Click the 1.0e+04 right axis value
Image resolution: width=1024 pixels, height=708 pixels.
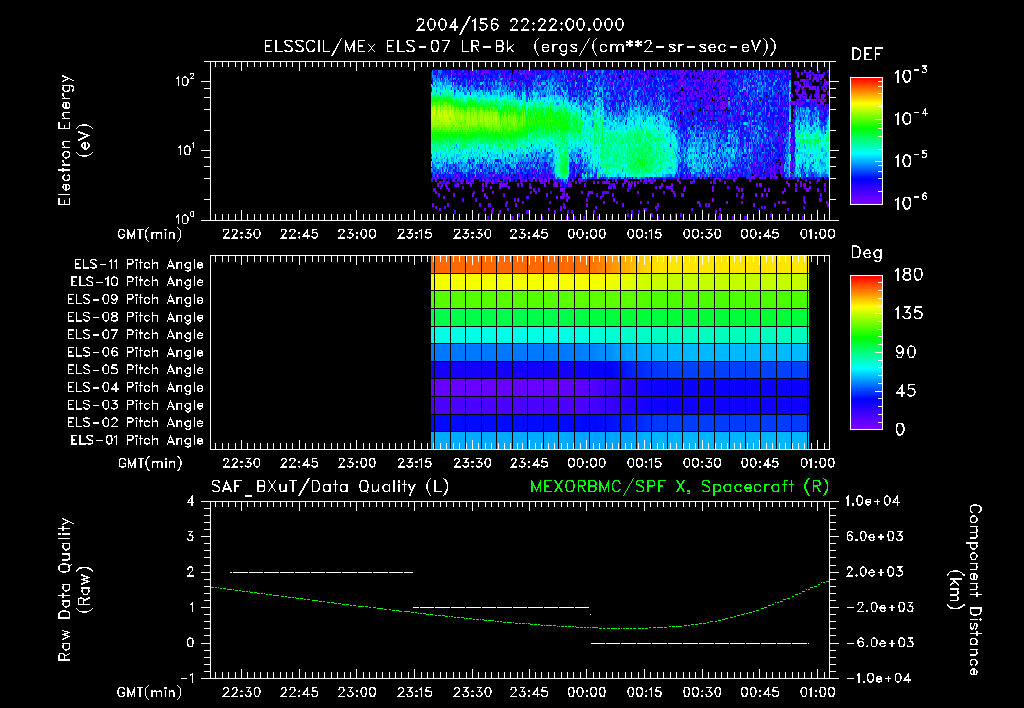click(x=872, y=501)
